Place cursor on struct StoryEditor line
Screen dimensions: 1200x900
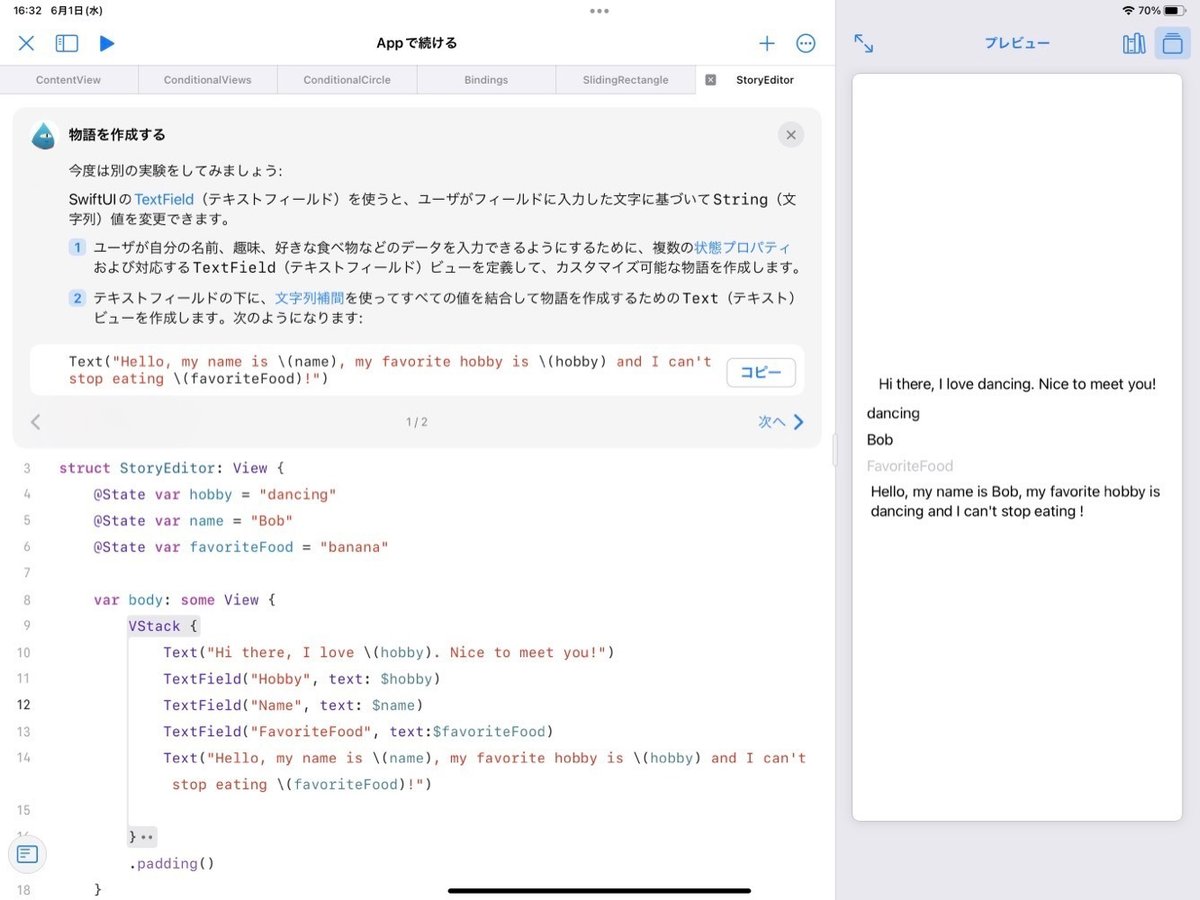172,468
